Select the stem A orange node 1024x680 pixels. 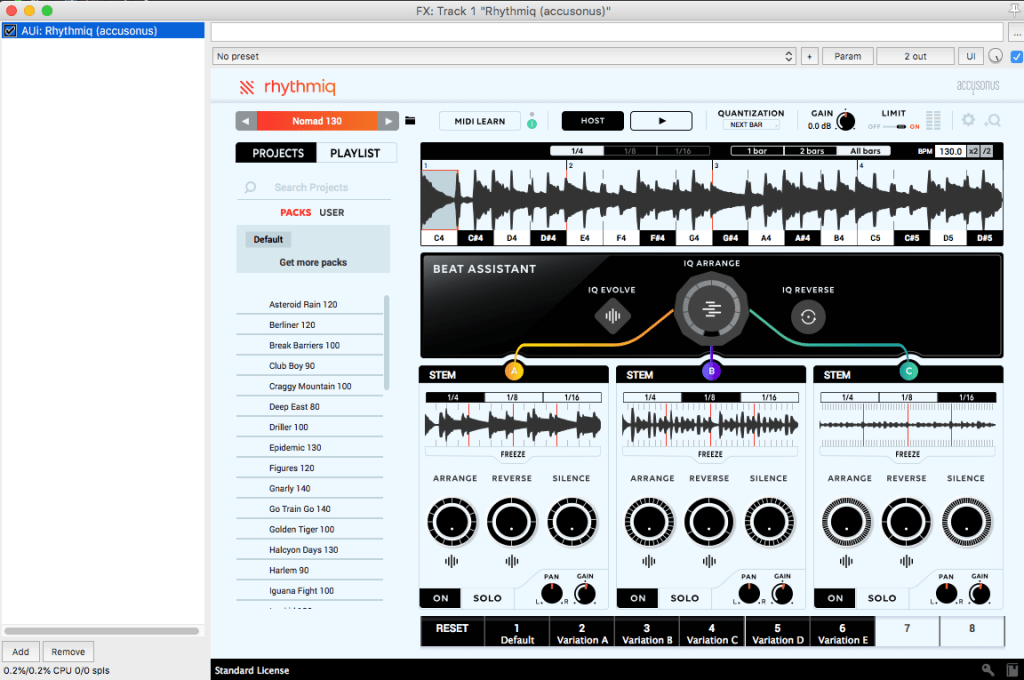[x=514, y=371]
